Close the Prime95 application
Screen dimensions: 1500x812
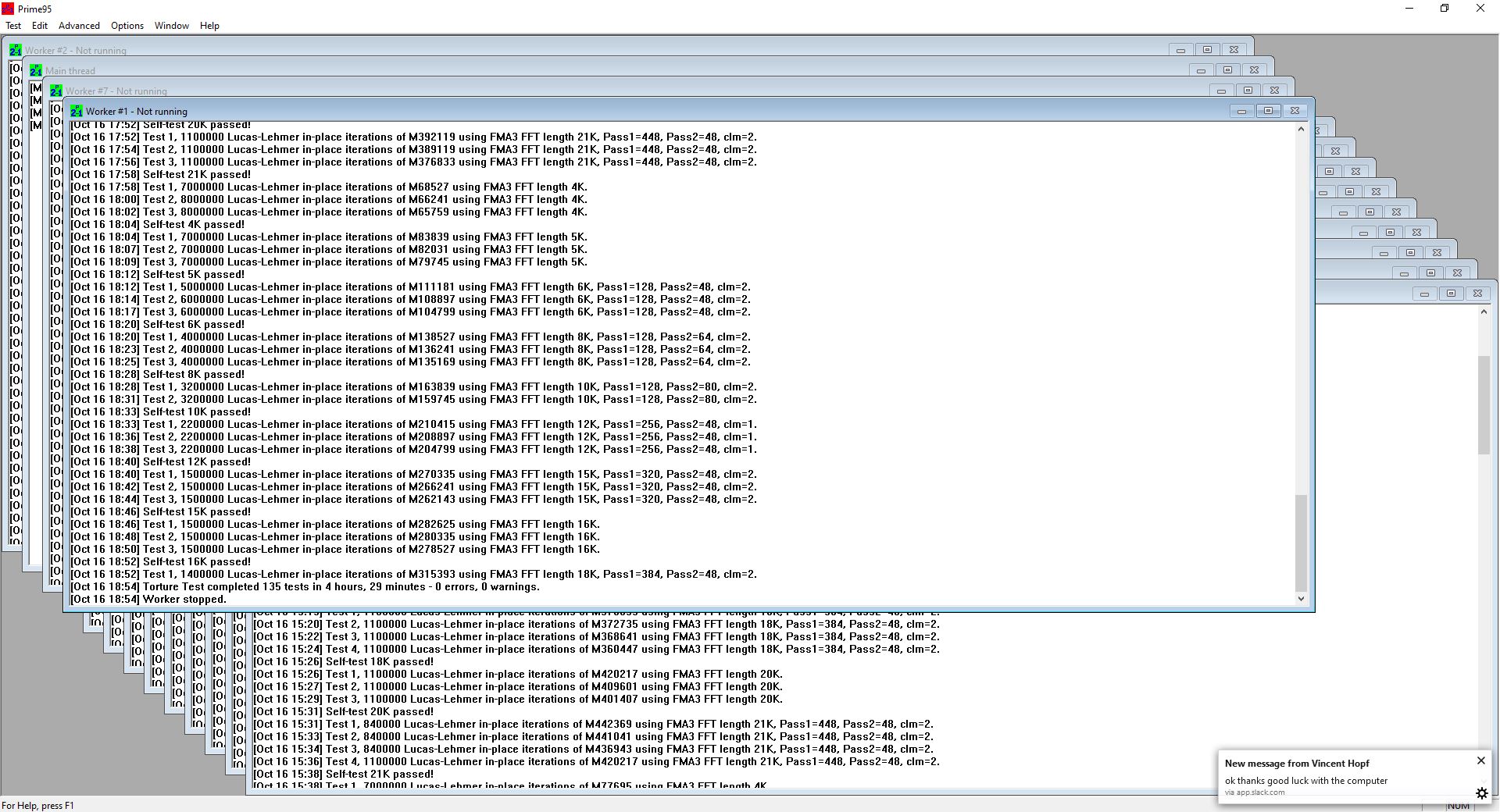[1480, 9]
